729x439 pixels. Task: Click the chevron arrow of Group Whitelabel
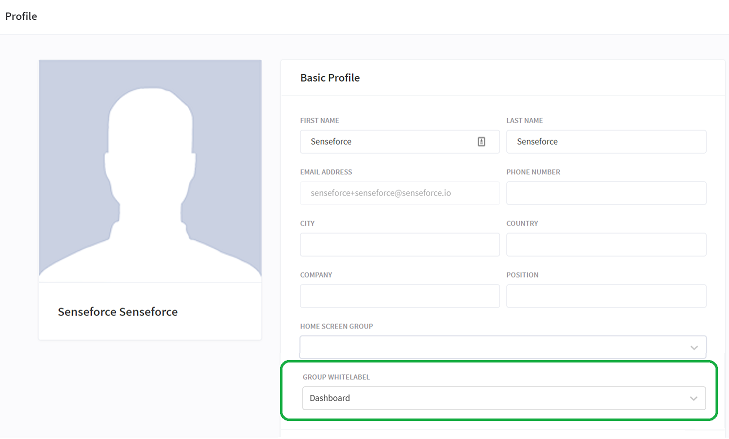click(693, 399)
